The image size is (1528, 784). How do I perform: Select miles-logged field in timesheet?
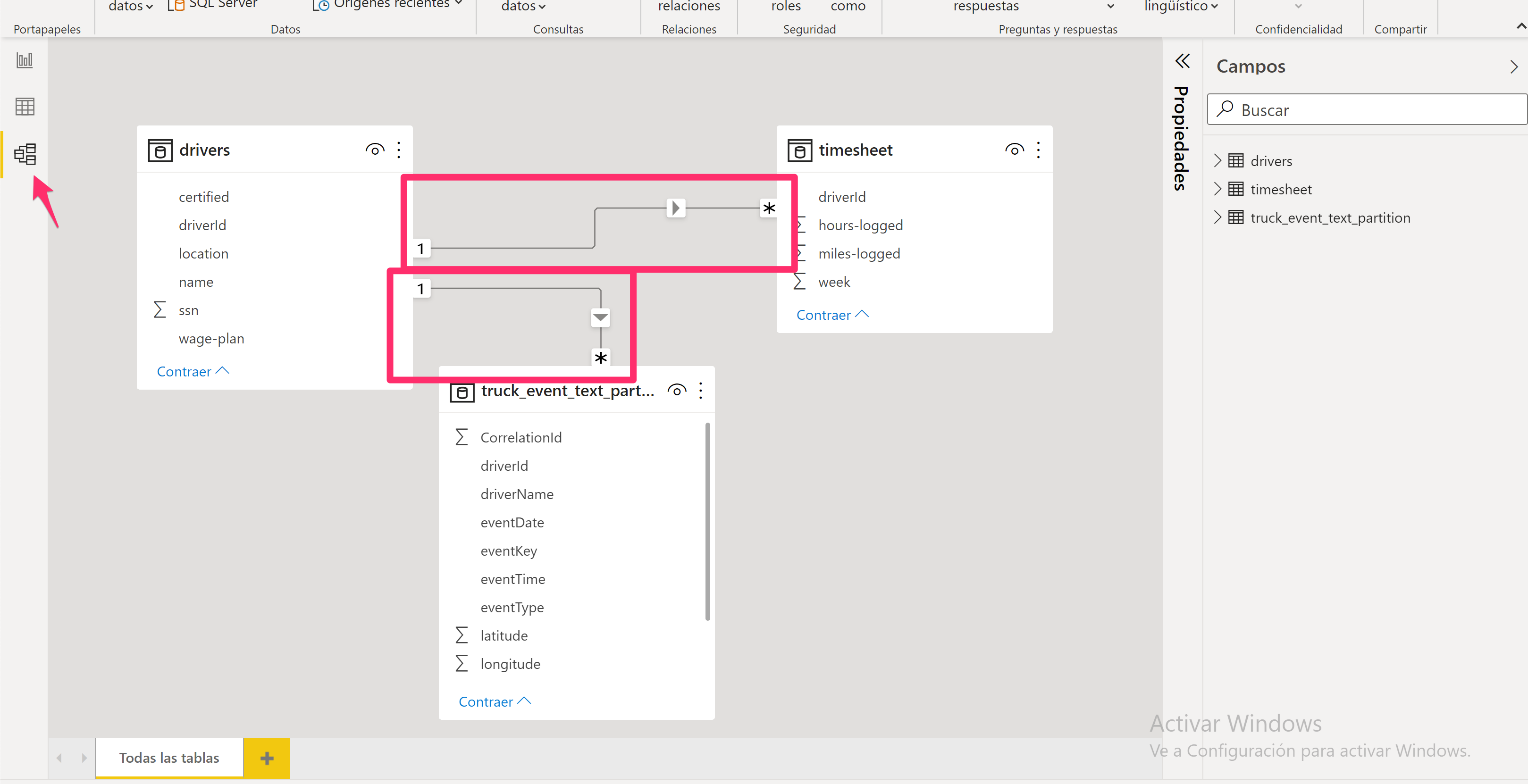coord(859,254)
